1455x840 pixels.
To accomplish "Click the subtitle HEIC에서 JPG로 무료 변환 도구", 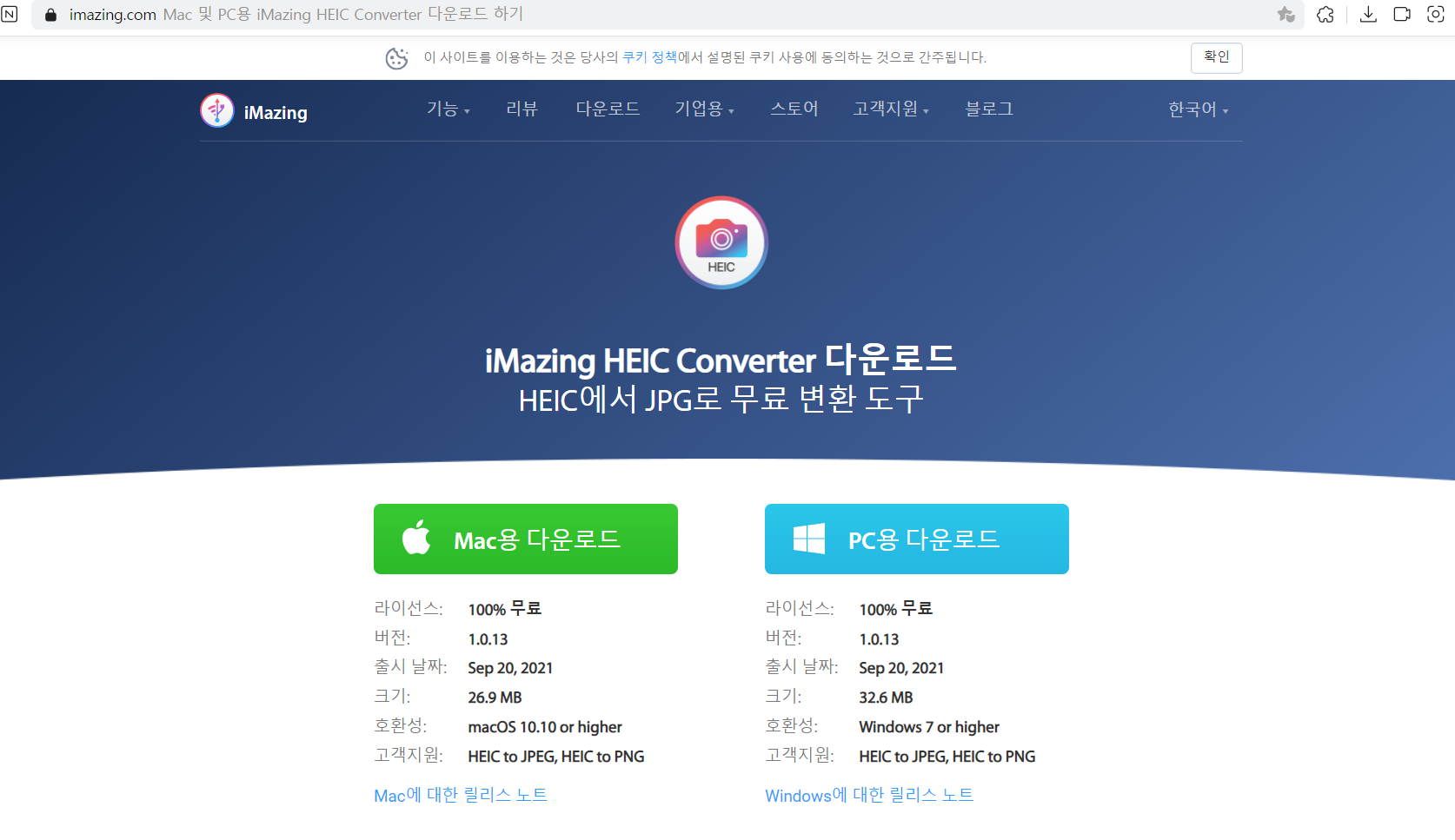I will (x=721, y=400).
